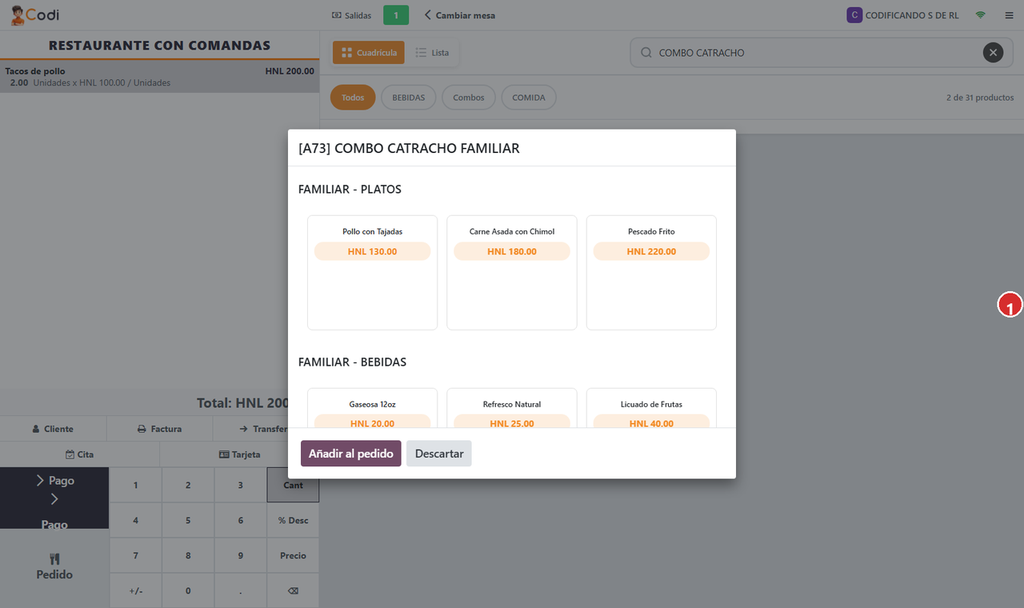
Task: Tap numpad key 4
Action: click(x=136, y=520)
